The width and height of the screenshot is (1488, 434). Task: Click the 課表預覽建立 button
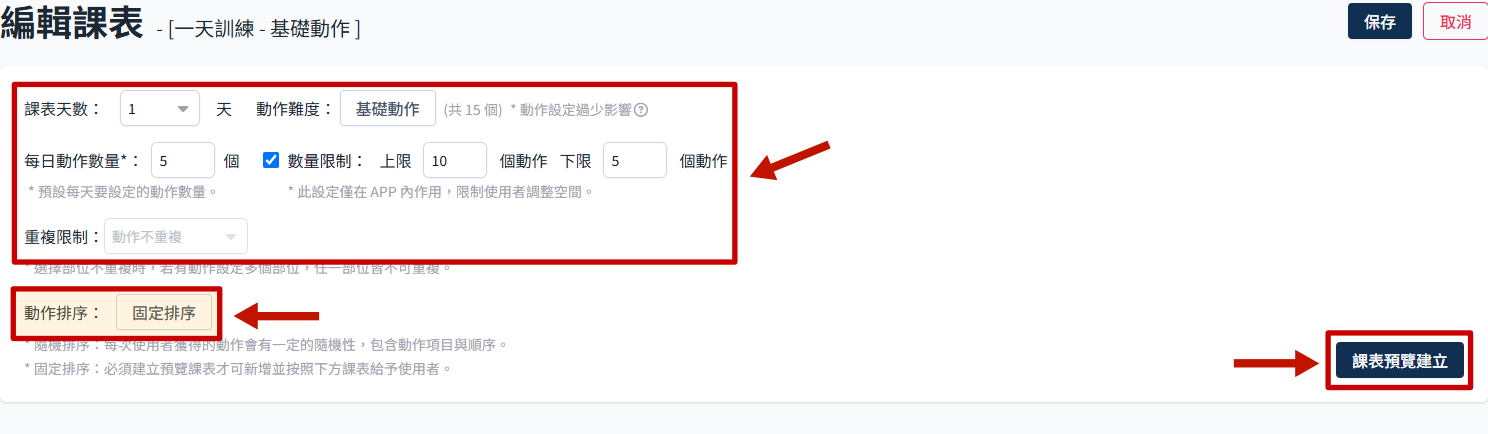[x=1400, y=361]
